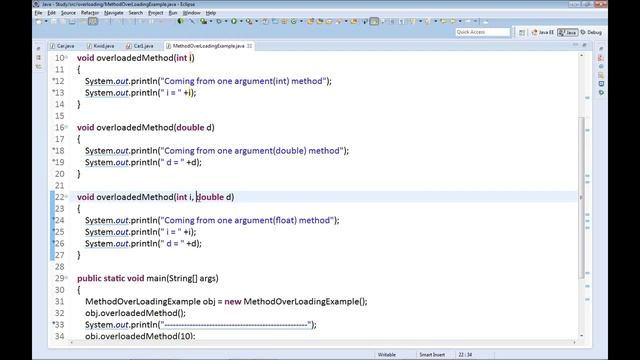This screenshot has width=640, height=360.
Task: Click the External Tools run icon
Action: coord(249,21)
